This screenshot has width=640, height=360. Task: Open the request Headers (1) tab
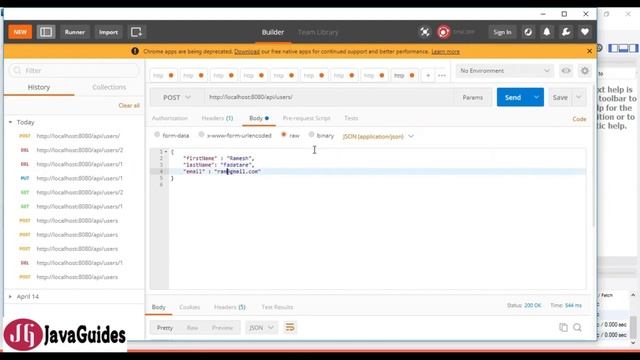click(217, 118)
